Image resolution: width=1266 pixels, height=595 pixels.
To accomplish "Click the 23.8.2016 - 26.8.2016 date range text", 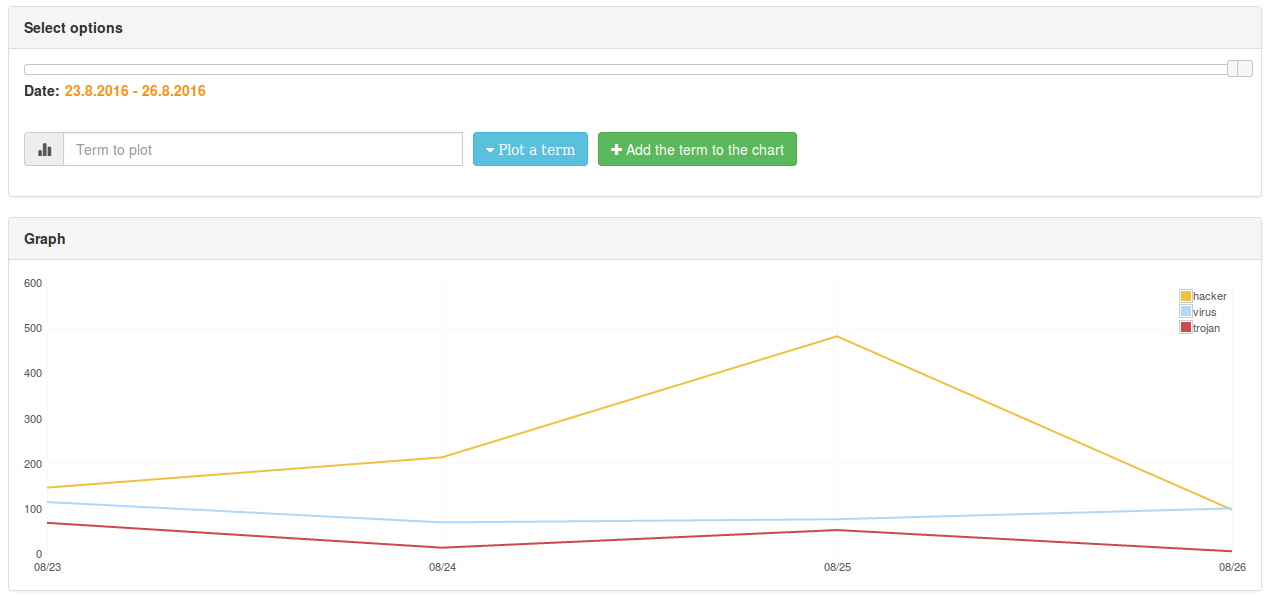I will [135, 91].
